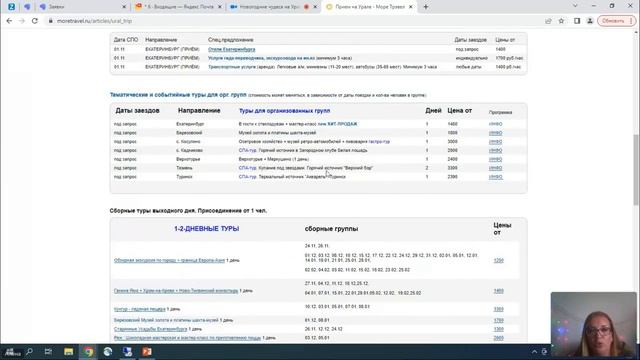Viewport: 640px width, 360px height.
Task: Click the 'ХИТ-ПРОДАЖ' label link
Action: tap(342, 124)
